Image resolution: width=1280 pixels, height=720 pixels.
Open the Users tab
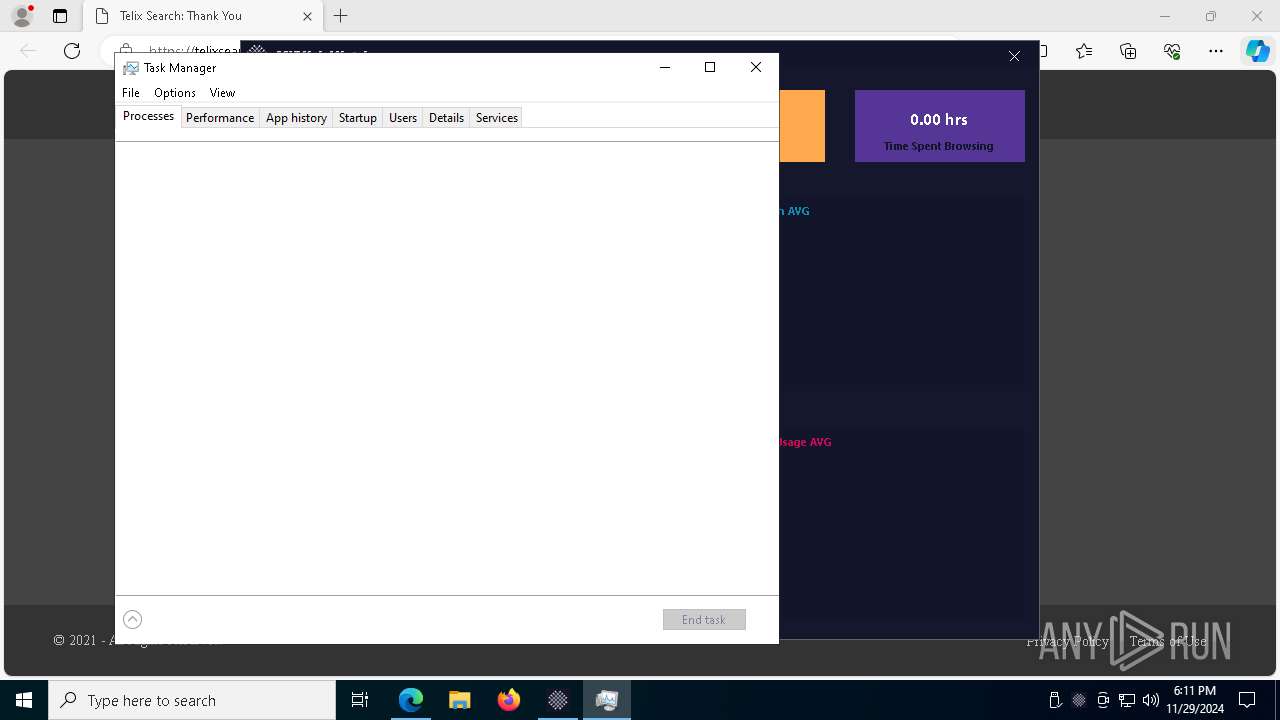(x=403, y=118)
